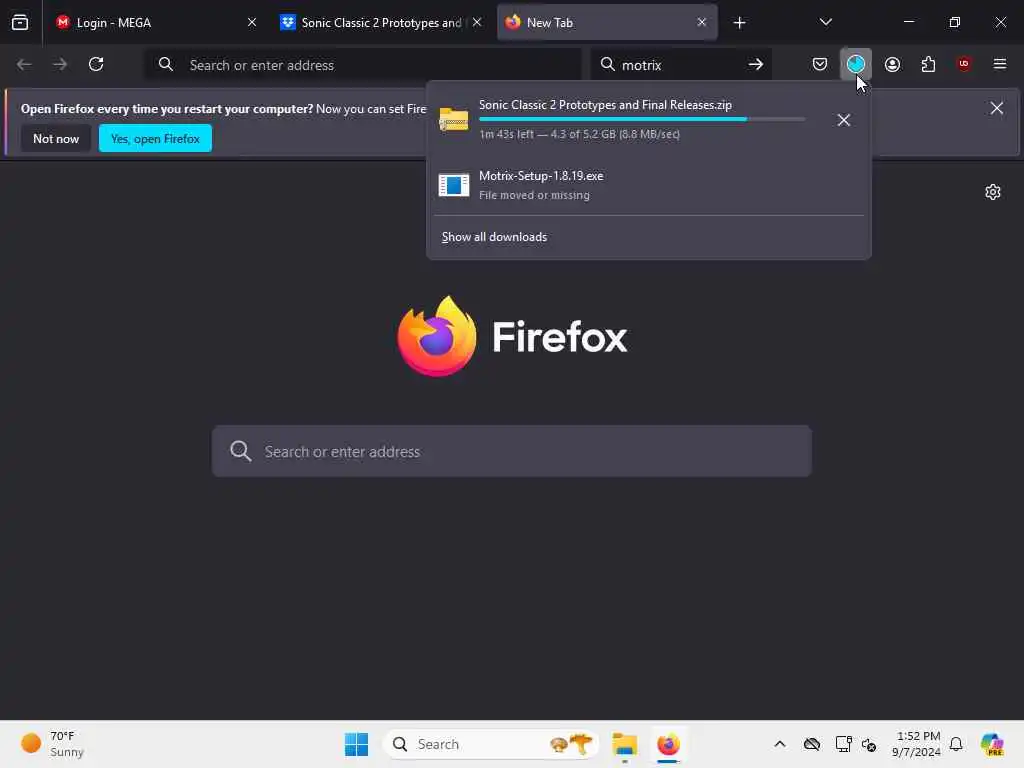Expand the hidden system tray icons
The width and height of the screenshot is (1024, 768).
click(x=780, y=744)
